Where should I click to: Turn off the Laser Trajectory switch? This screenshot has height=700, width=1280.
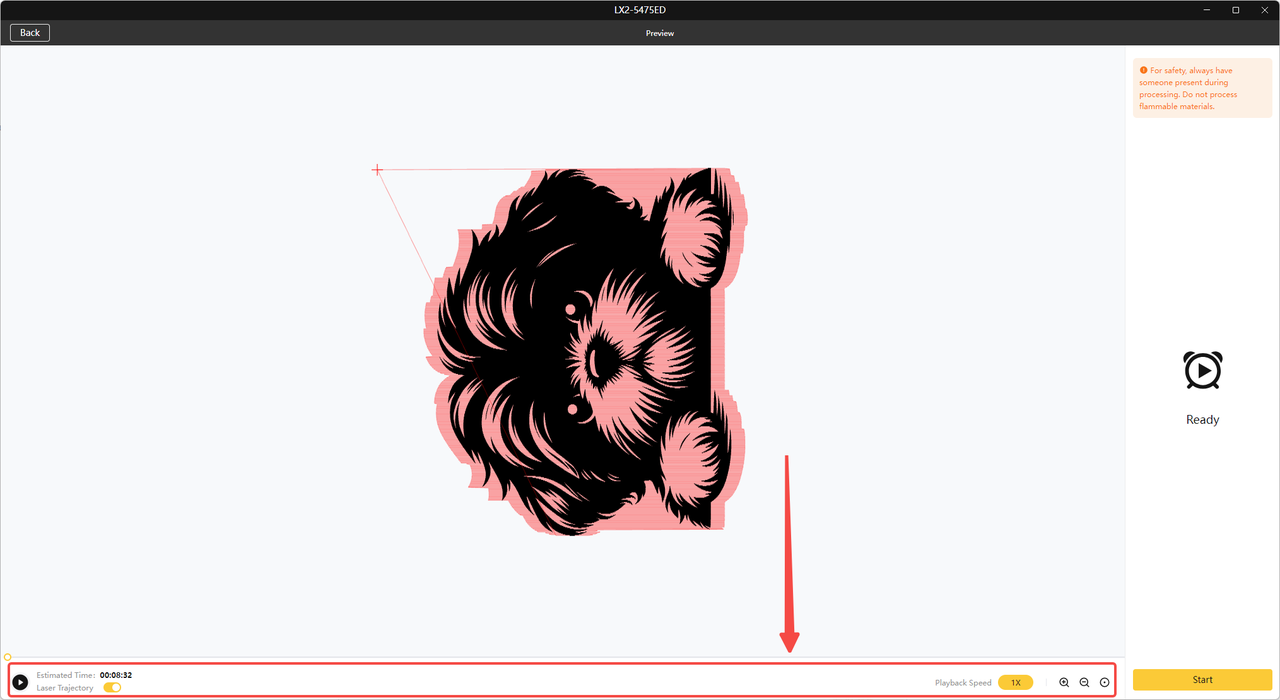tap(112, 688)
